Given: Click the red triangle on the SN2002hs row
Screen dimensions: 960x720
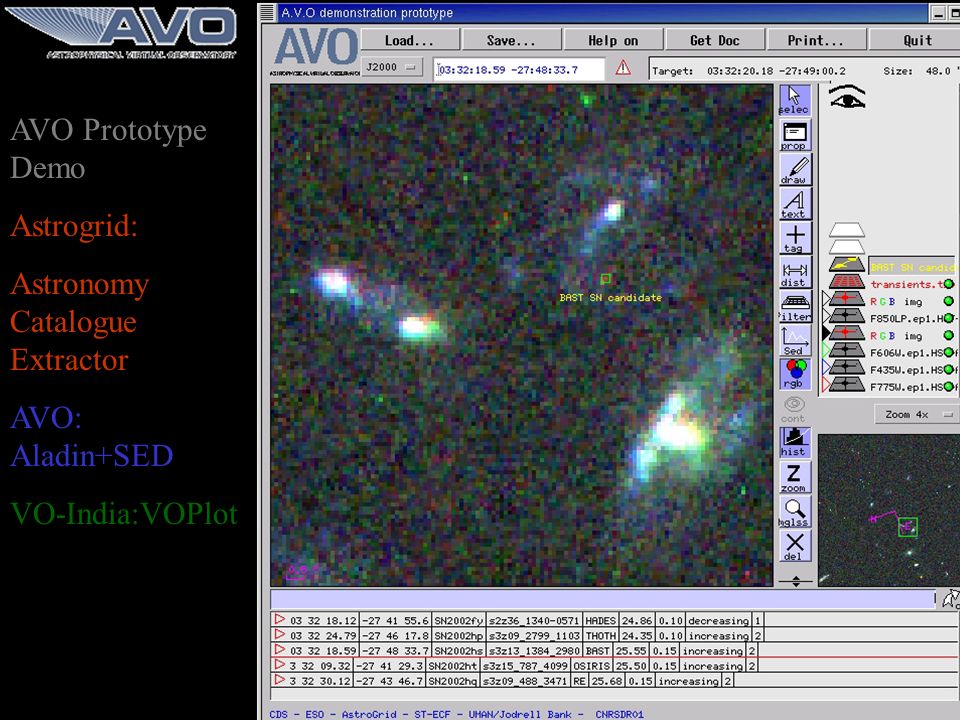Looking at the screenshot, I should tap(280, 649).
